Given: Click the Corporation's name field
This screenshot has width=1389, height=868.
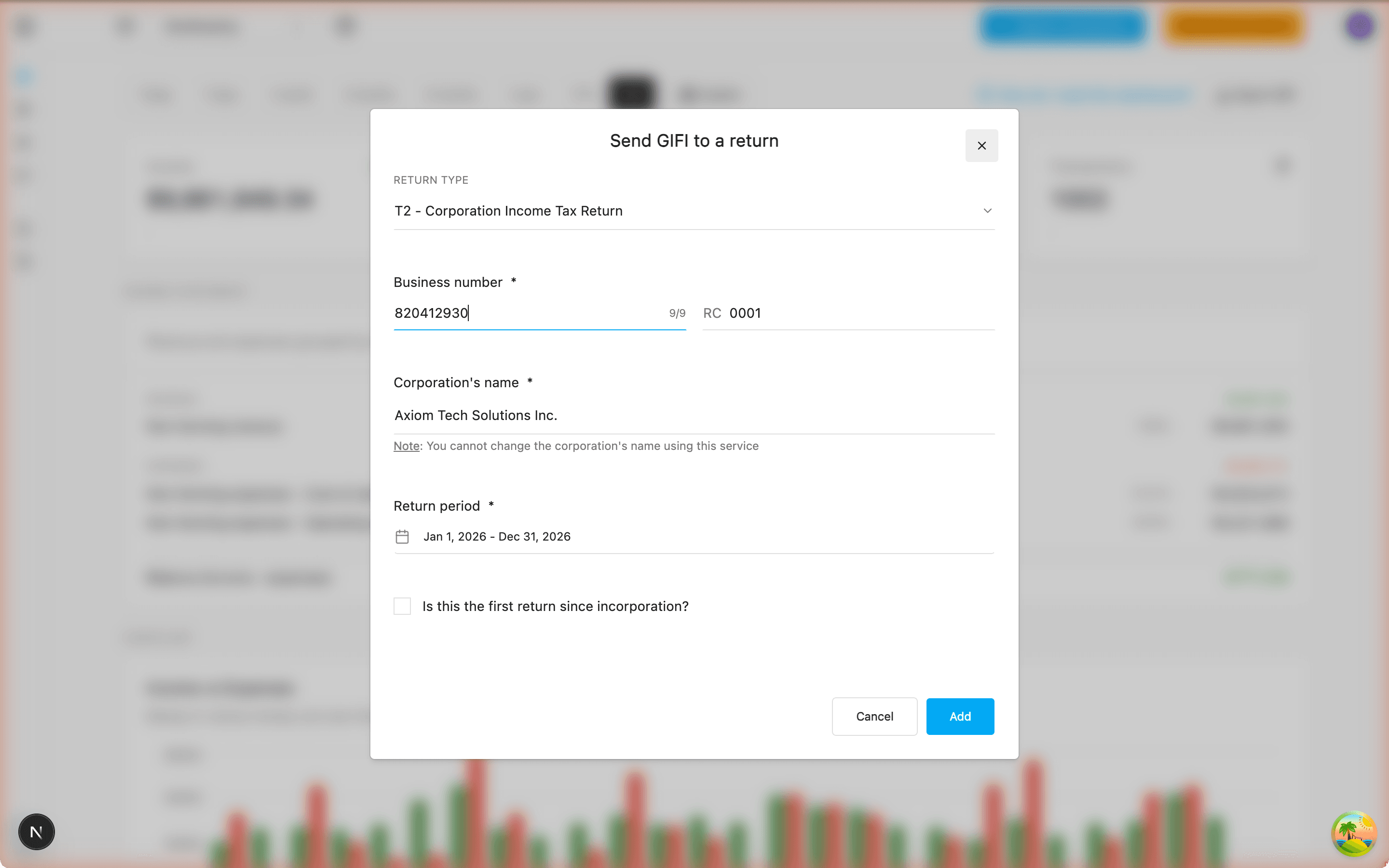Looking at the screenshot, I should point(694,415).
